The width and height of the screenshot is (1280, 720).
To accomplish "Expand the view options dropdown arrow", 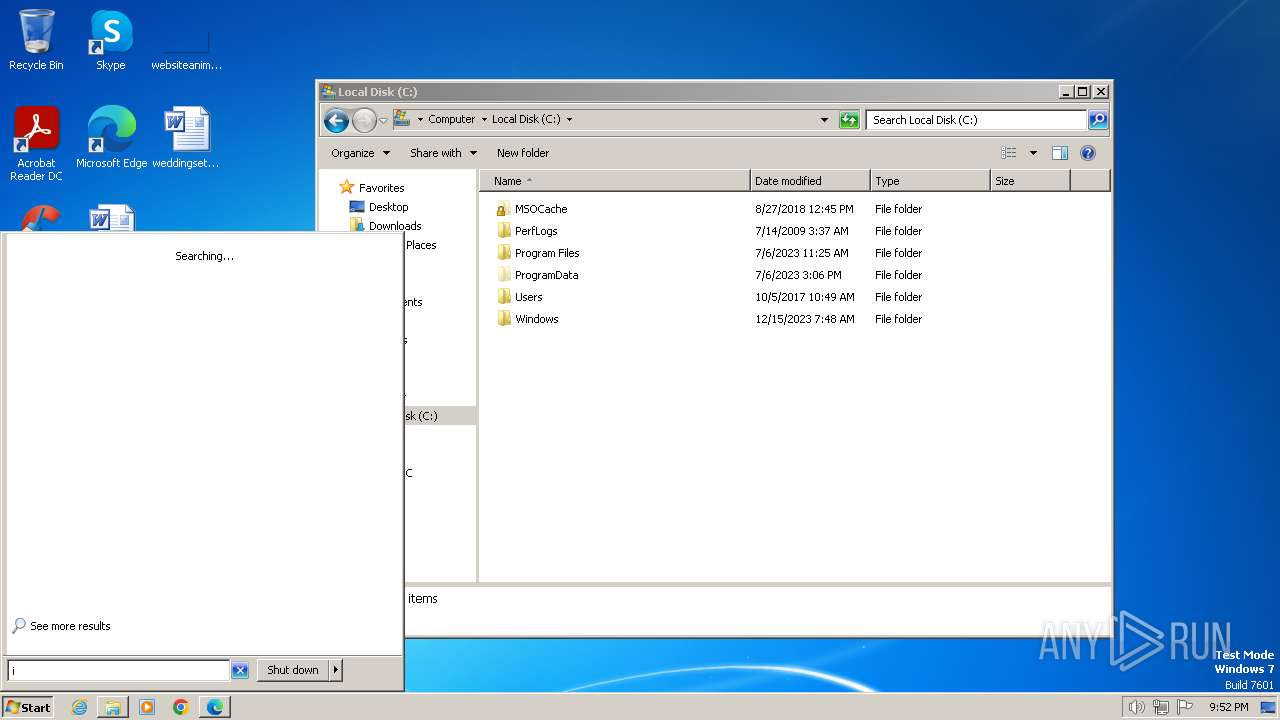I will tap(1033, 153).
